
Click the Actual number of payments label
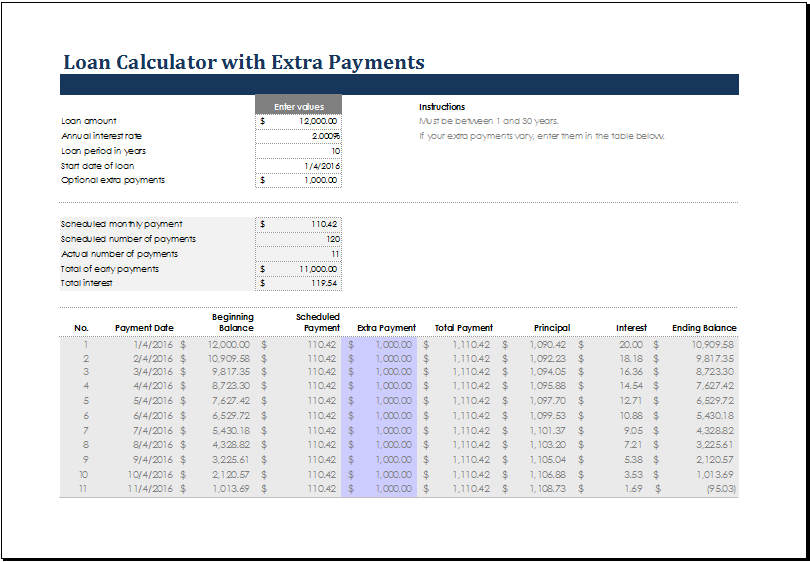coord(119,254)
